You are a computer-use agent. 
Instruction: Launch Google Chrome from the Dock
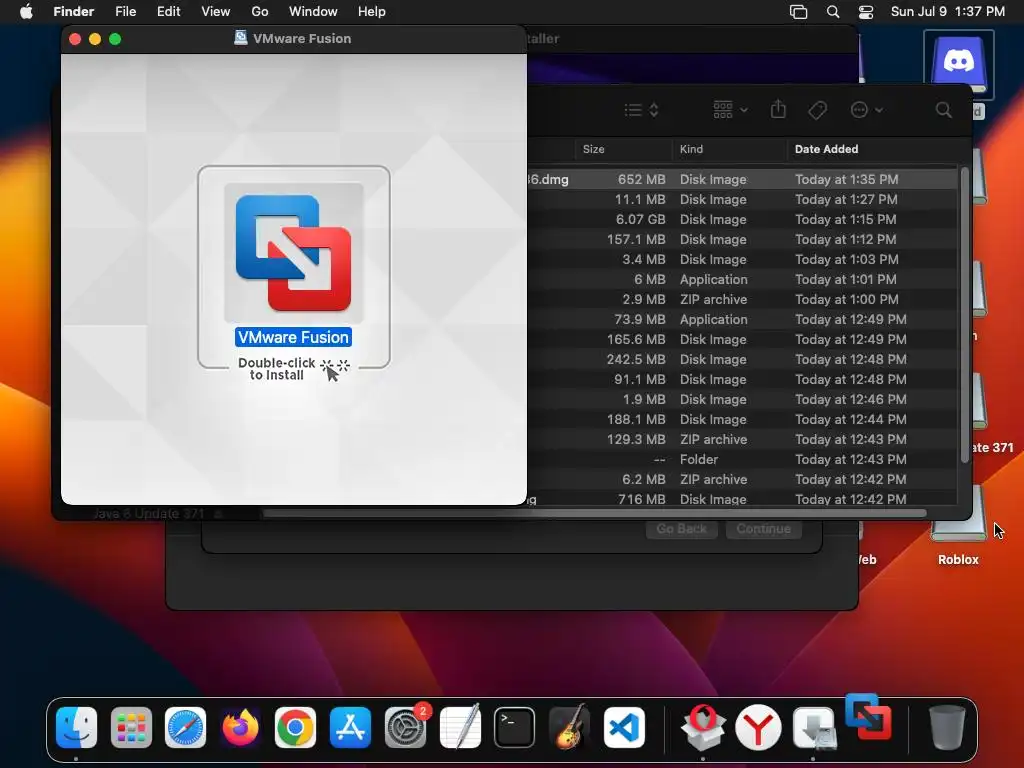[295, 727]
